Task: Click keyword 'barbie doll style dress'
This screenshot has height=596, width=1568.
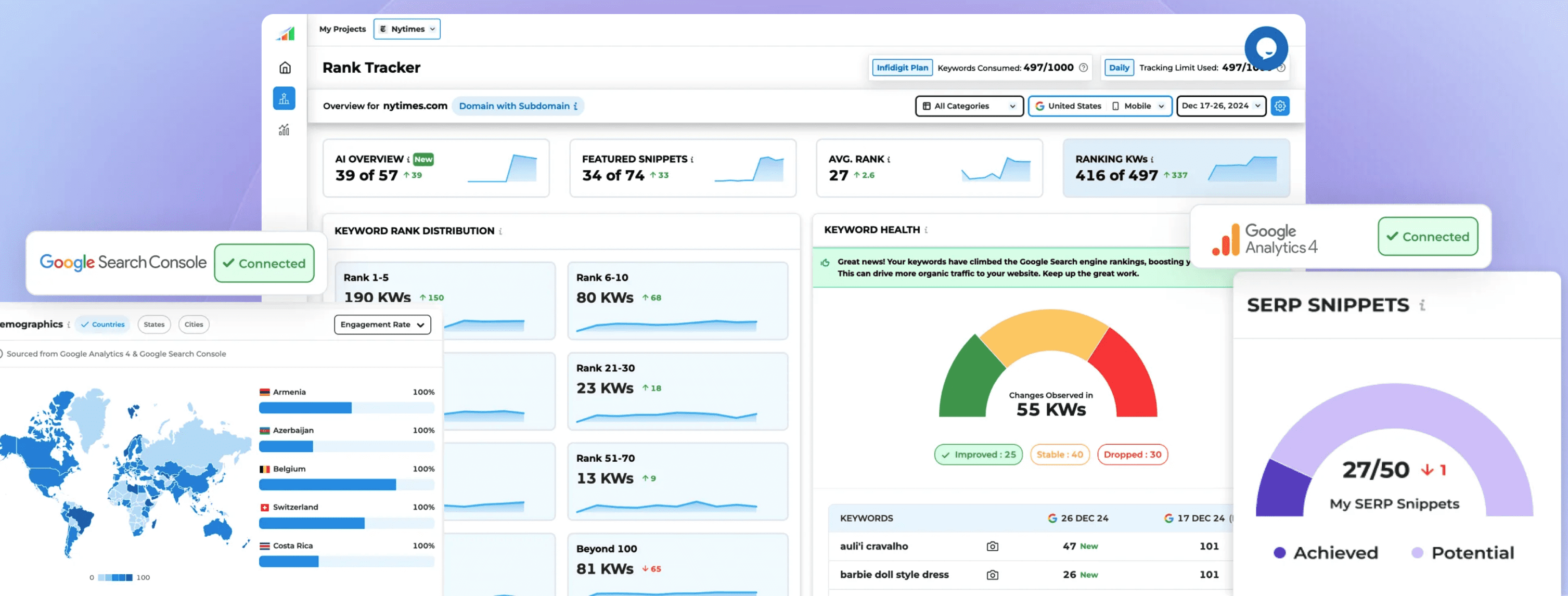Action: [x=894, y=575]
